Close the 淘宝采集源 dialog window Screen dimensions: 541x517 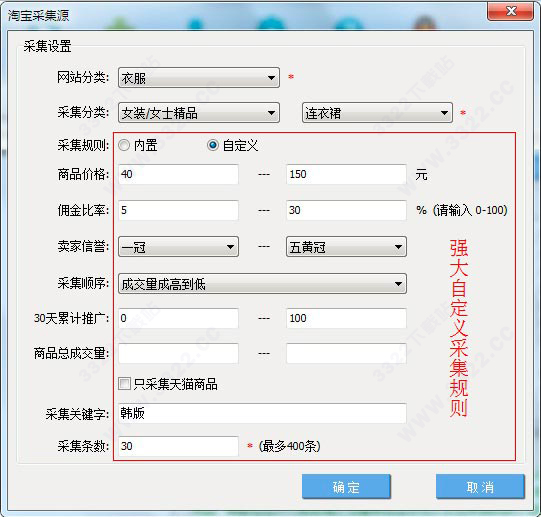510,12
